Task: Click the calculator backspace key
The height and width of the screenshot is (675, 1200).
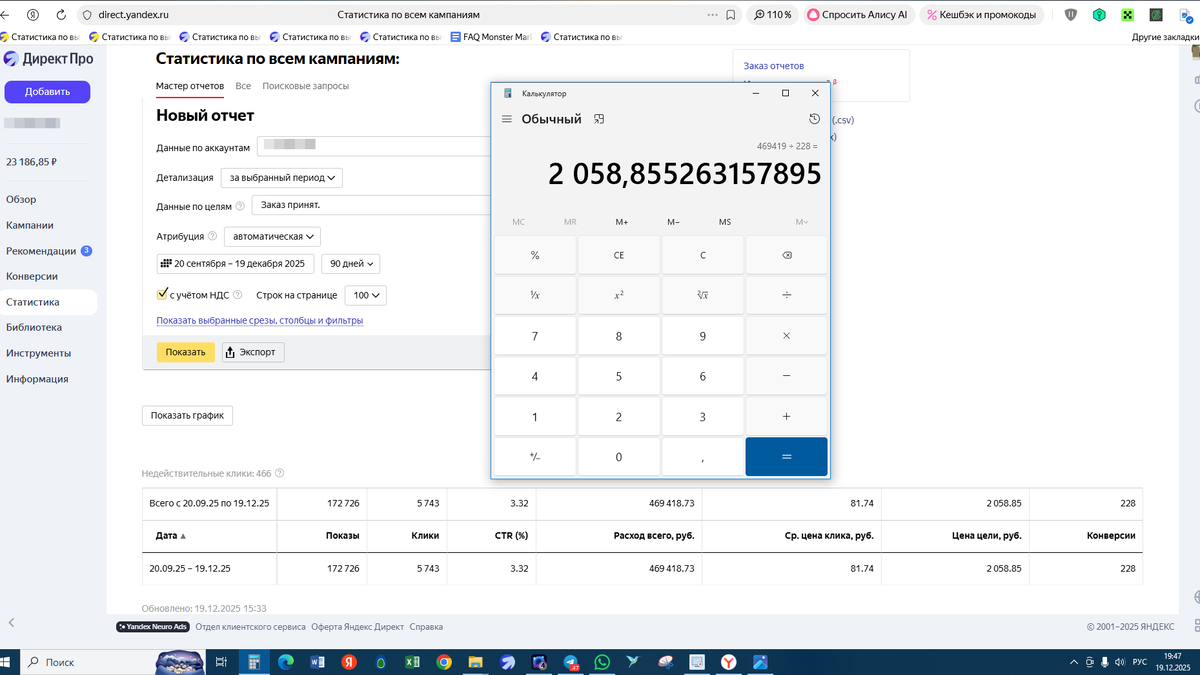Action: 786,255
